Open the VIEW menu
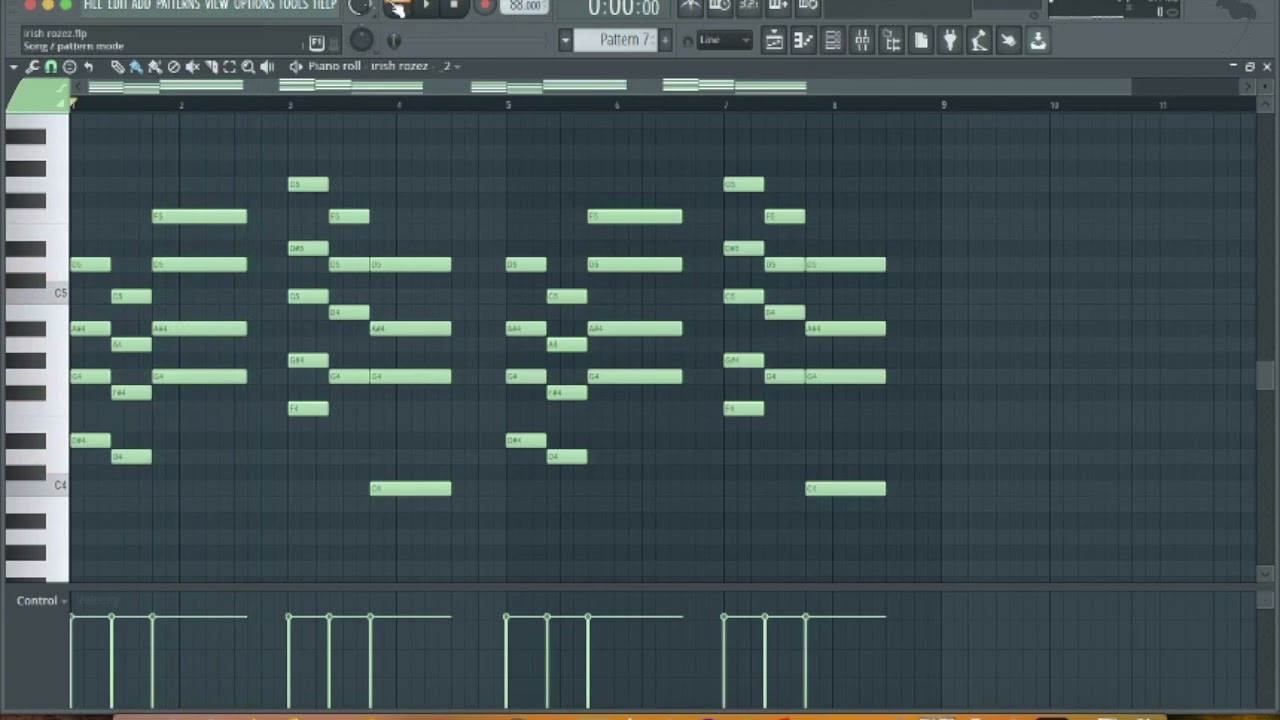This screenshot has width=1280, height=720. [217, 5]
